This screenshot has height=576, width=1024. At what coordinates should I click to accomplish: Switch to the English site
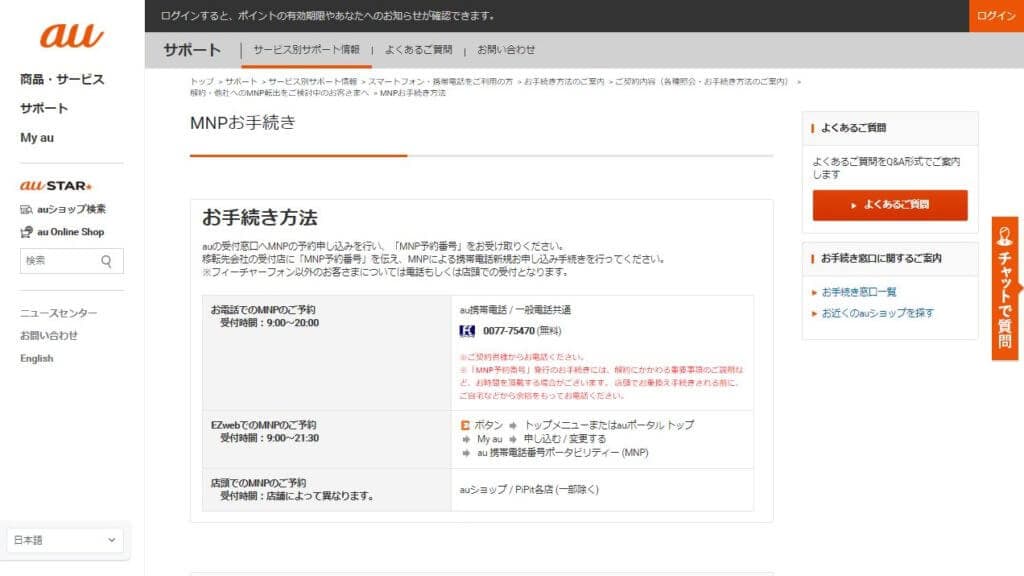click(x=37, y=359)
